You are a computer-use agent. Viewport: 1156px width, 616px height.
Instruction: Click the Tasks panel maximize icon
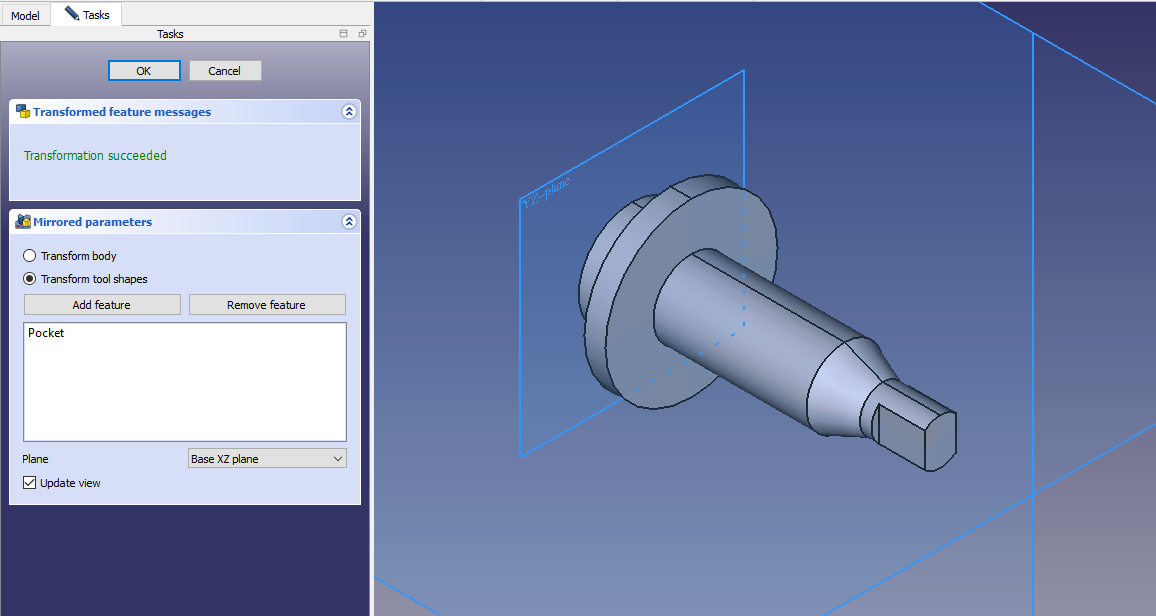(x=344, y=34)
